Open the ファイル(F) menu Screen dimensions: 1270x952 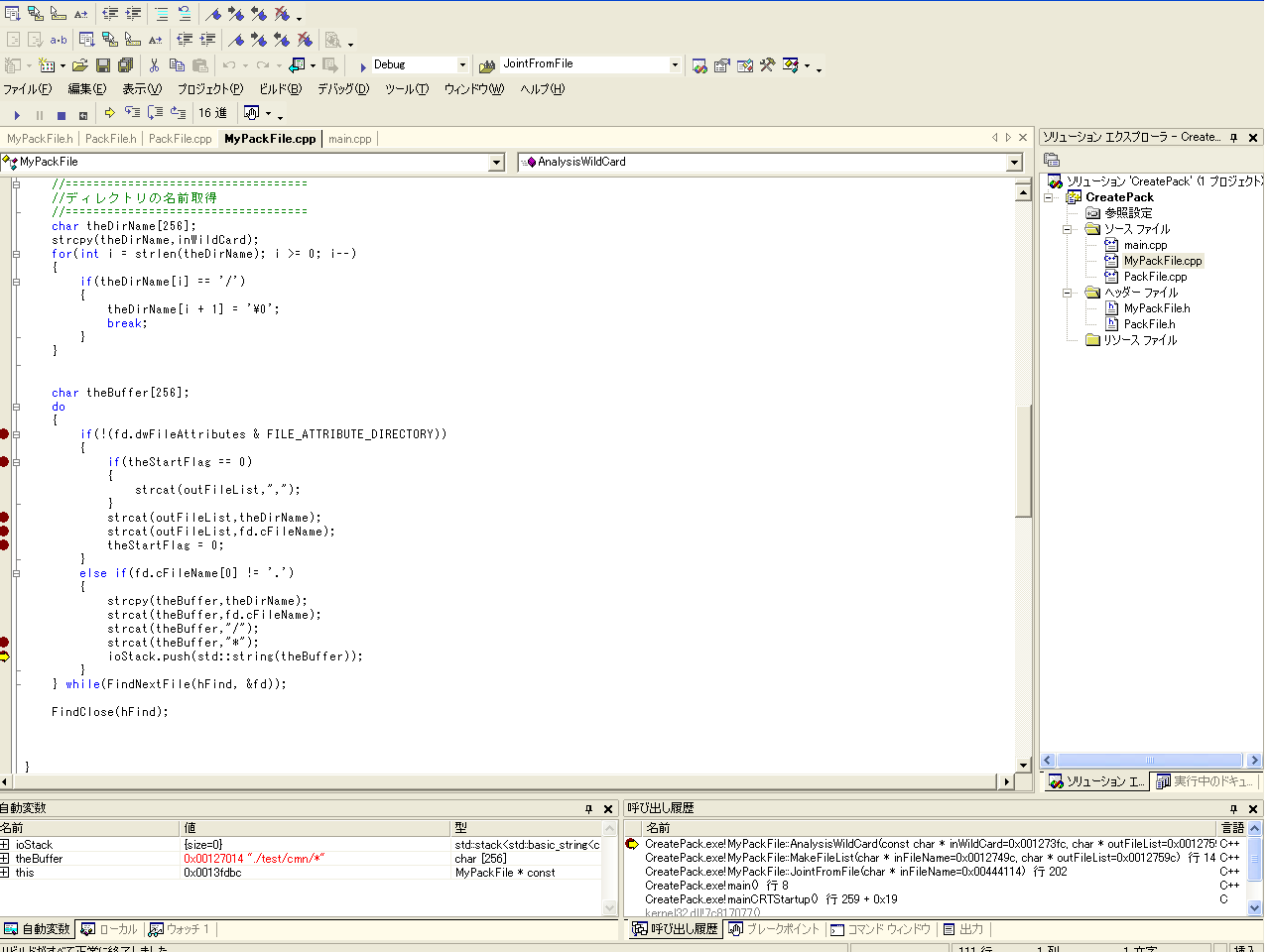point(28,89)
